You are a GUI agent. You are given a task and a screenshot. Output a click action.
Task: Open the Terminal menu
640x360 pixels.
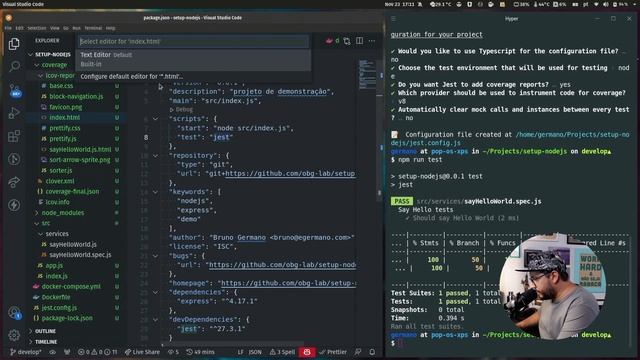pos(93,28)
